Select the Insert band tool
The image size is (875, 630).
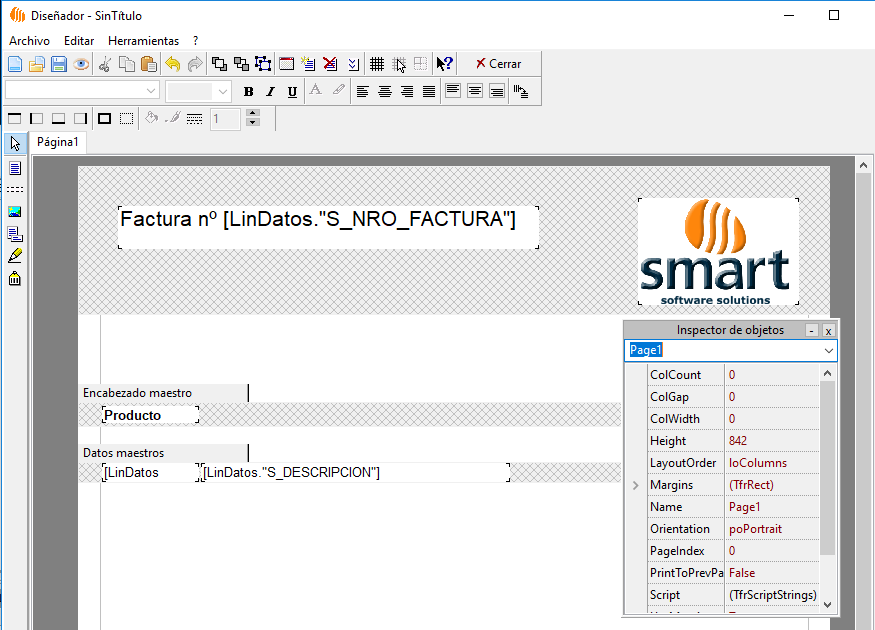click(14, 190)
